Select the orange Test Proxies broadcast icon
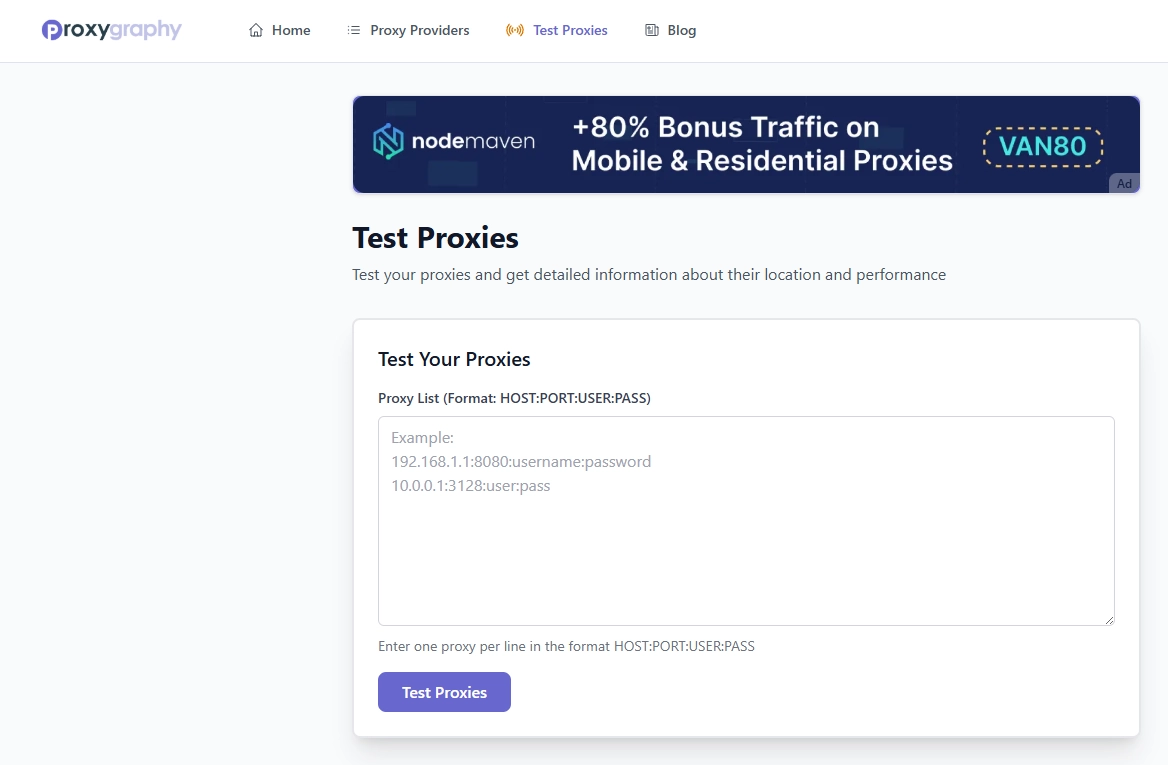Viewport: 1168px width, 765px height. [513, 30]
